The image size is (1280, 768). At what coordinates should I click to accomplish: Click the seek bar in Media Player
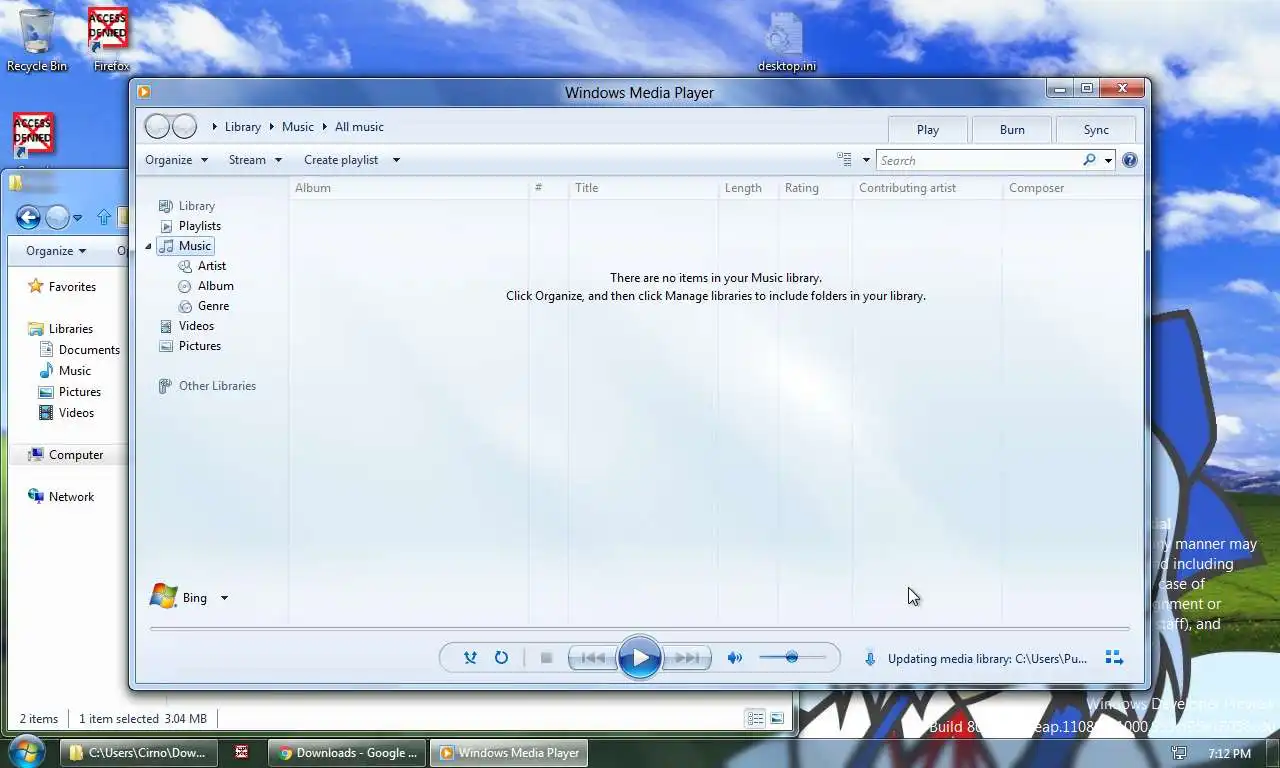pyautogui.click(x=640, y=629)
